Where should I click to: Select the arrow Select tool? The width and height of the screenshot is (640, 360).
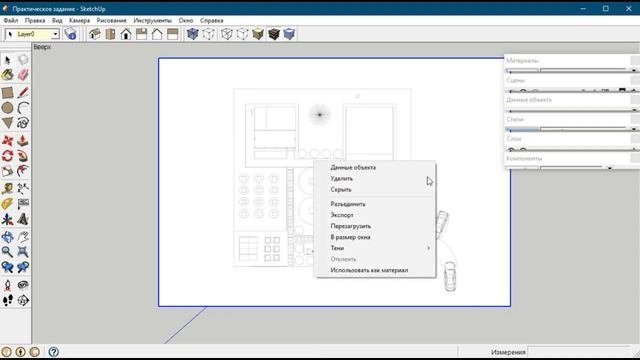[7, 60]
